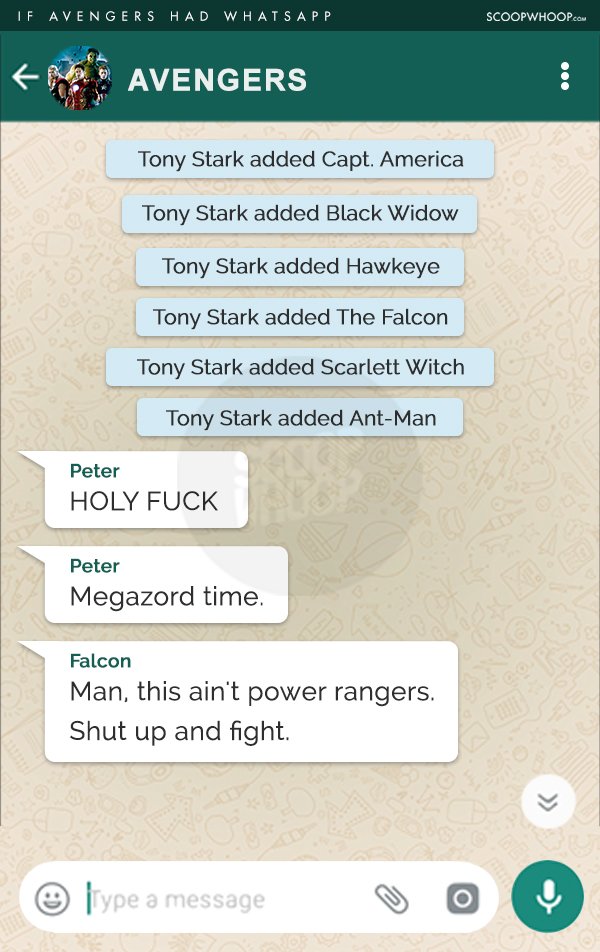Click the ScoopWhoop.com logo
The image size is (600, 952).
click(536, 16)
